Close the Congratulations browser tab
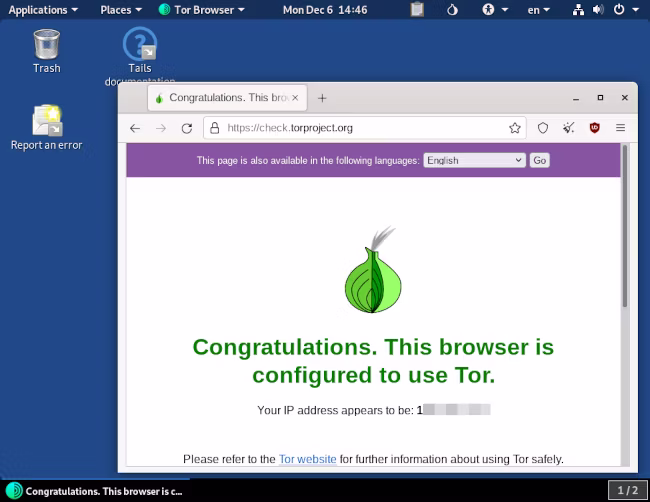Screen dimensions: 650x502 tap(295, 98)
